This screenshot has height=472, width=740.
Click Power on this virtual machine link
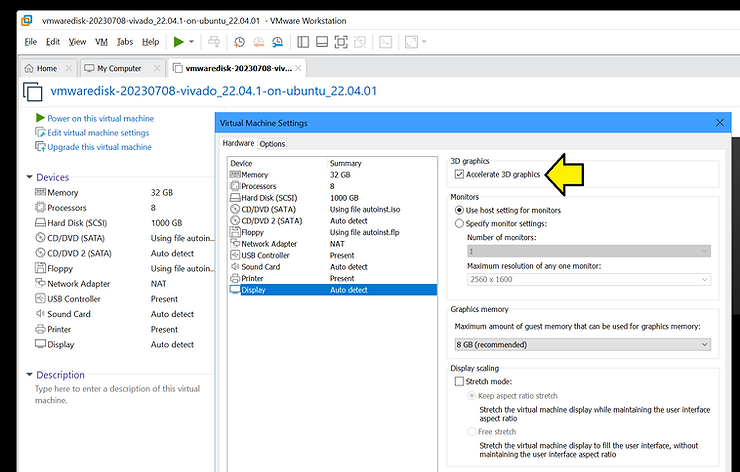[x=100, y=118]
